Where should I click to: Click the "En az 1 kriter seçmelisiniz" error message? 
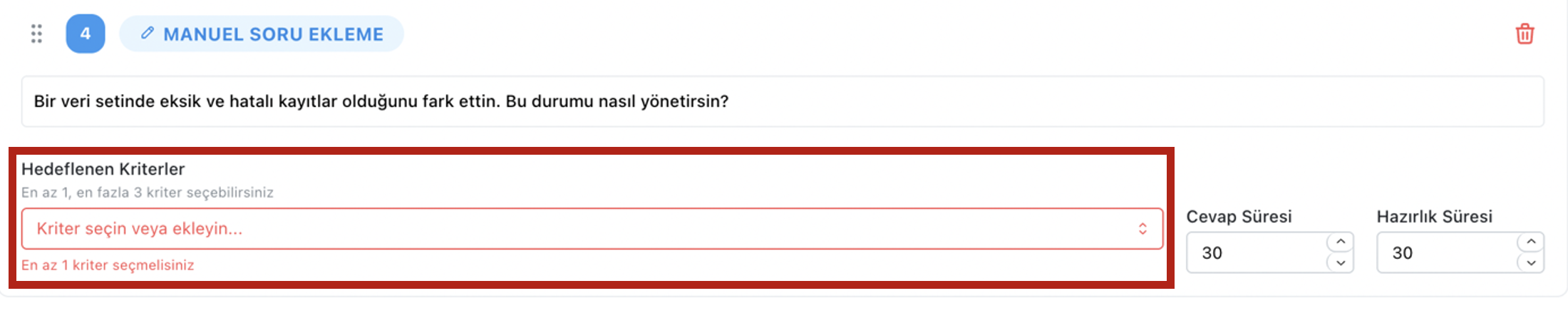(x=108, y=265)
